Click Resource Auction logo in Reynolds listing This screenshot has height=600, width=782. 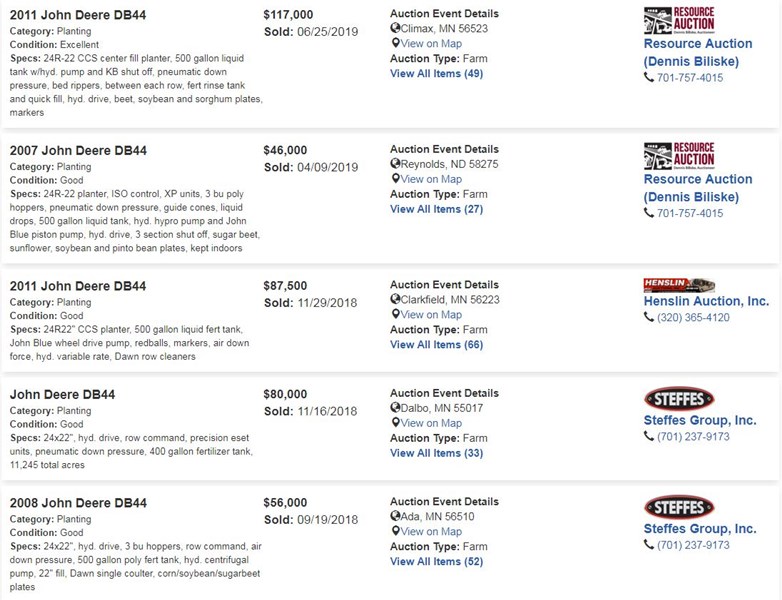(679, 156)
